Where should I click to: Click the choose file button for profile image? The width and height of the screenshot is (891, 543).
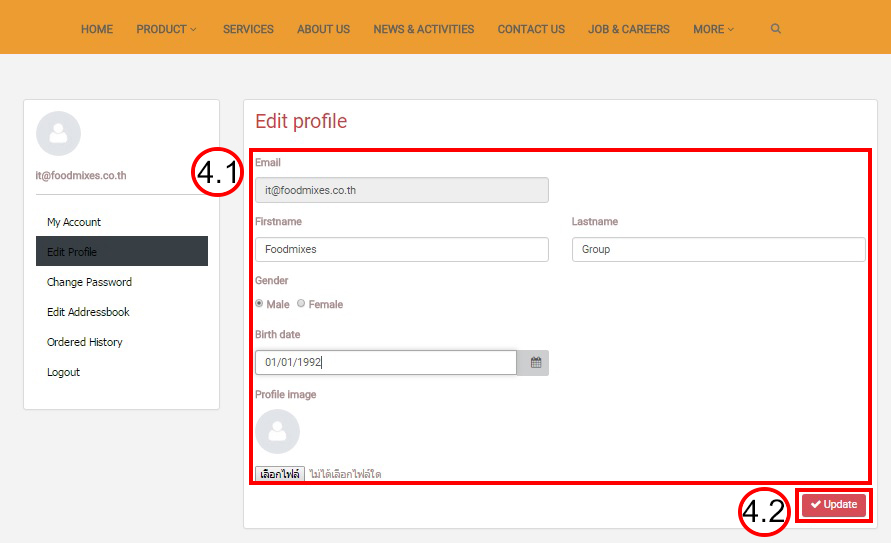tap(280, 474)
